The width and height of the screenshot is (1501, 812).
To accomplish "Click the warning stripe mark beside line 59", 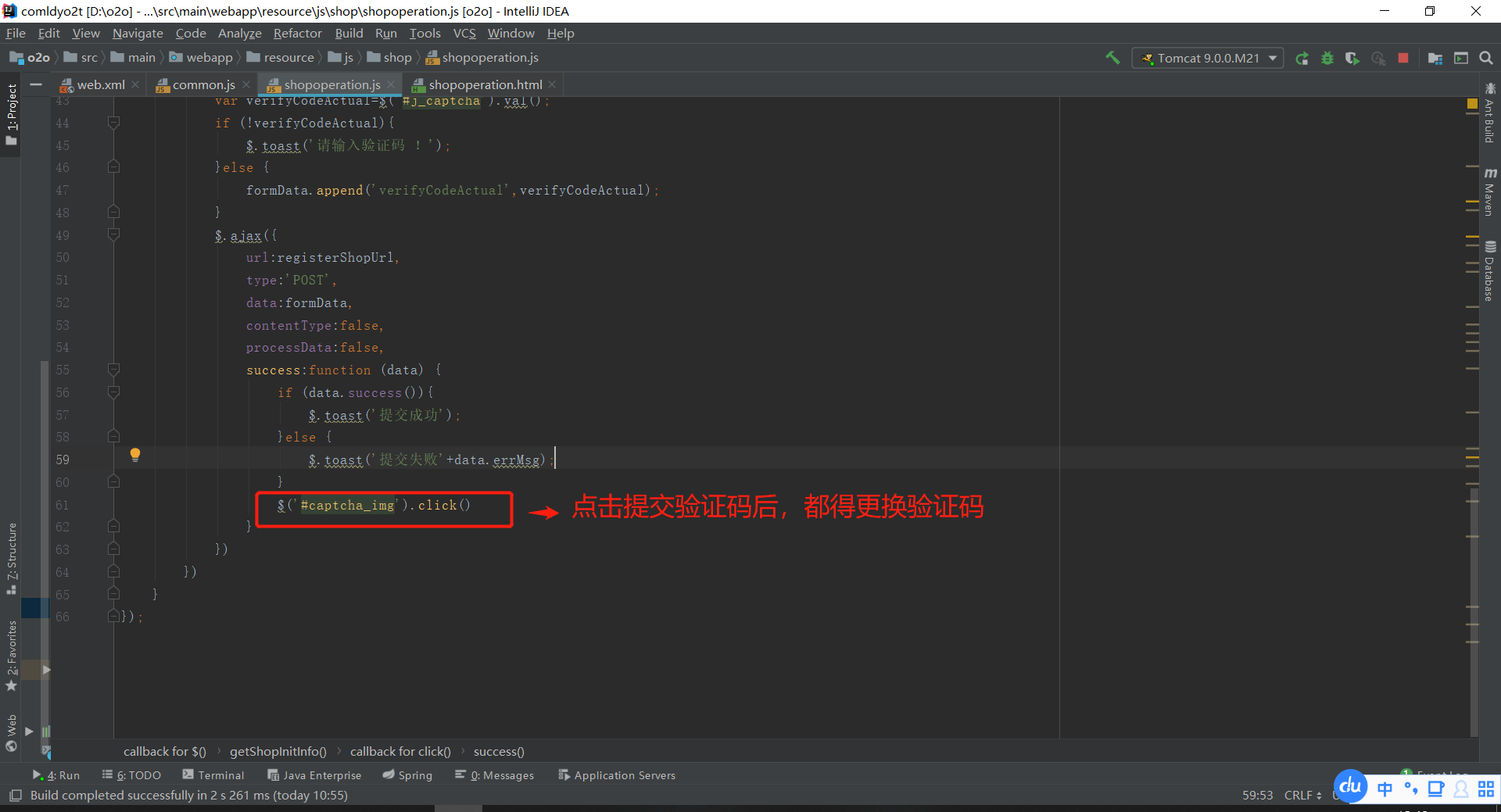I will click(x=1472, y=458).
